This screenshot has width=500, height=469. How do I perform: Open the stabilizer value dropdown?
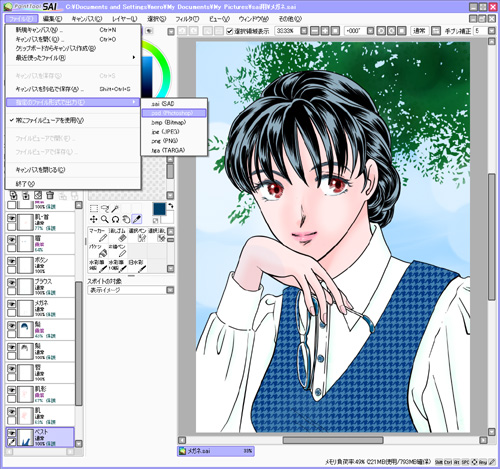(491, 31)
